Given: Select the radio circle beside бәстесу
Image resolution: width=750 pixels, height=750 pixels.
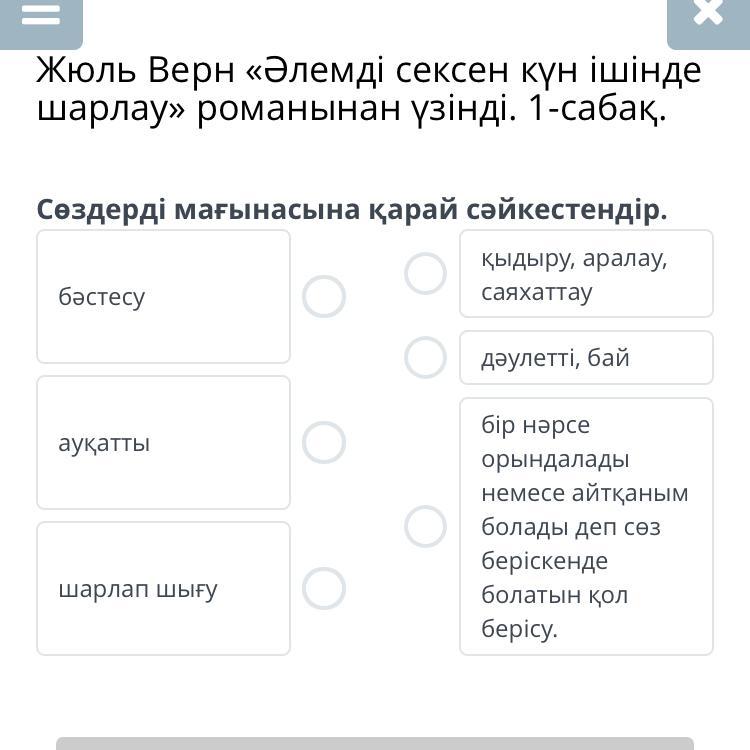Looking at the screenshot, I should 324,297.
